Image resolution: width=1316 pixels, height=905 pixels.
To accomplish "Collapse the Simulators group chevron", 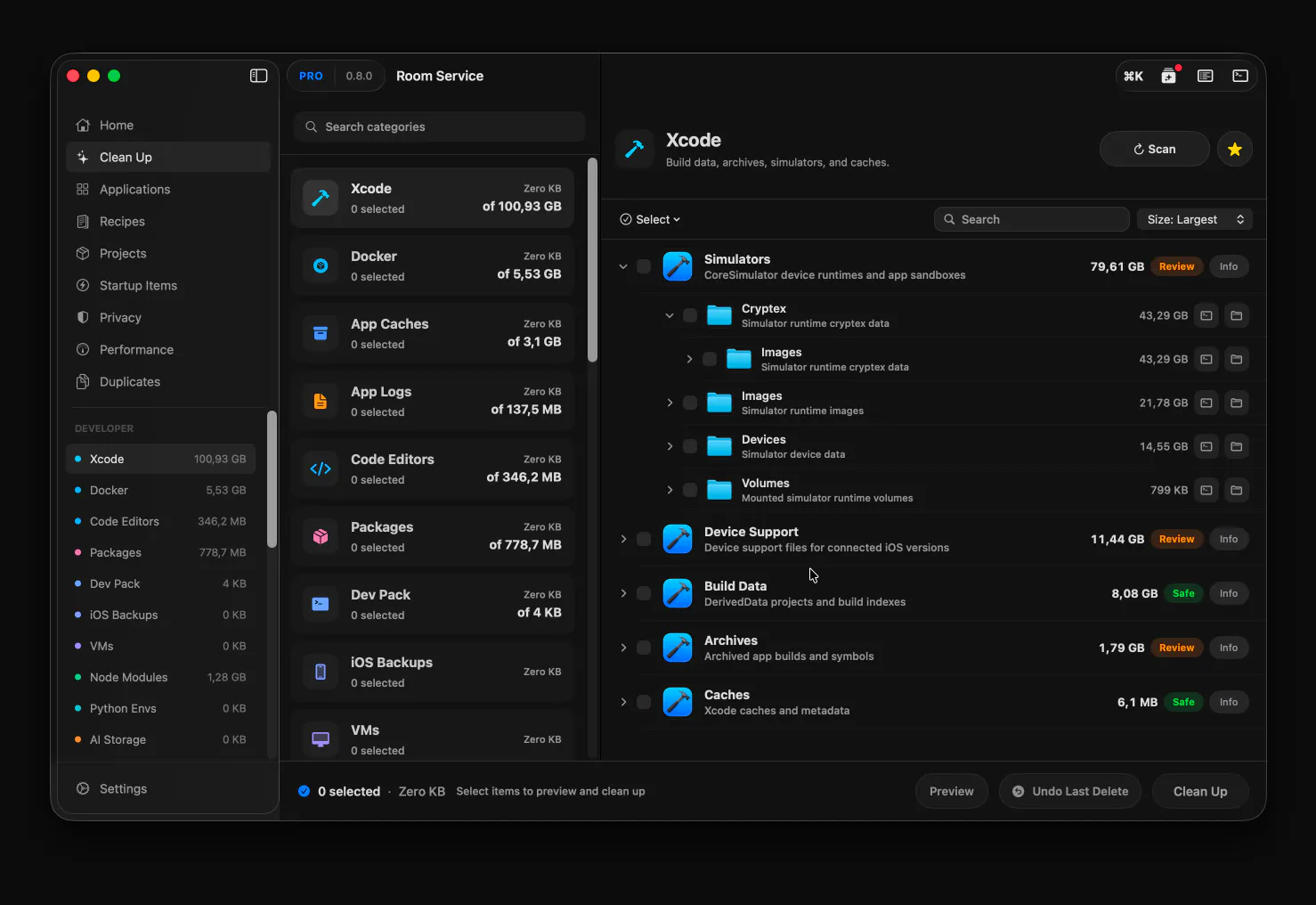I will (623, 266).
